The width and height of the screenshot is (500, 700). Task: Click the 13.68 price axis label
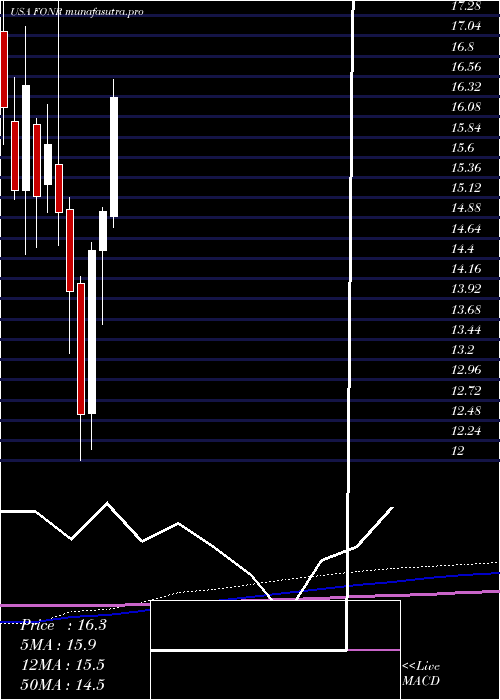(x=466, y=309)
